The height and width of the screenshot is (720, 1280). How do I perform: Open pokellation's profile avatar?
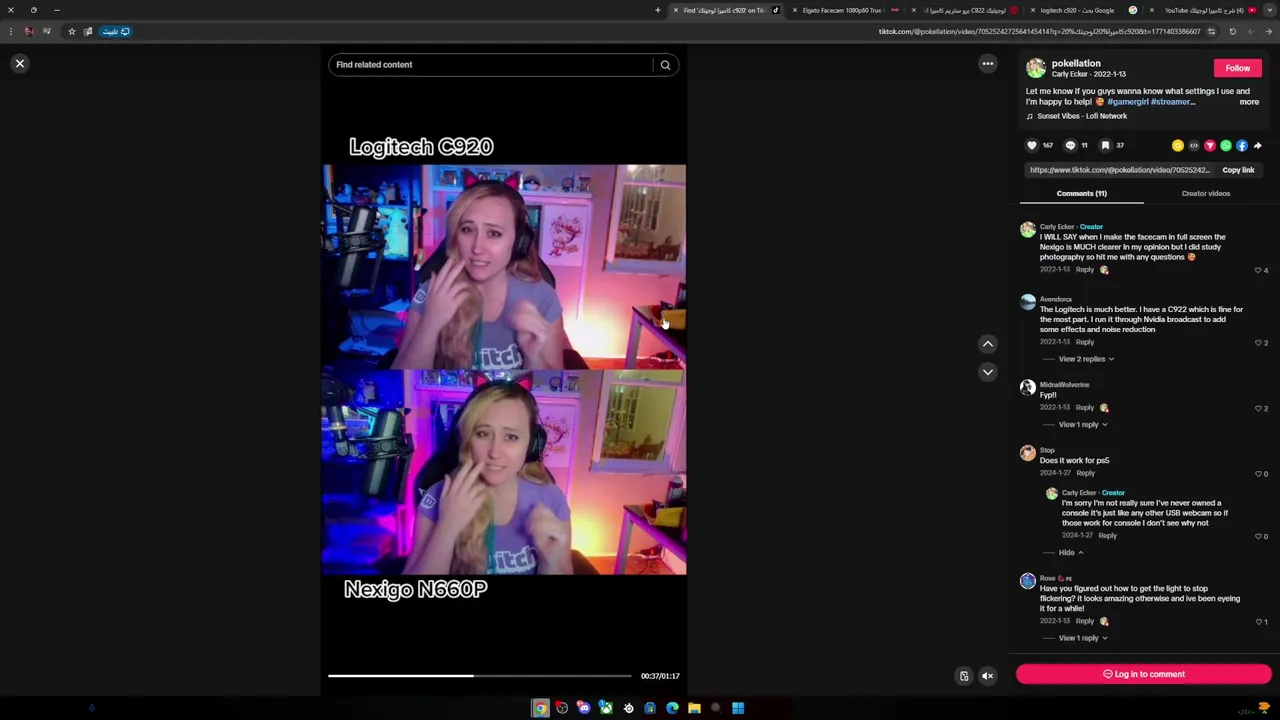[x=1035, y=69]
